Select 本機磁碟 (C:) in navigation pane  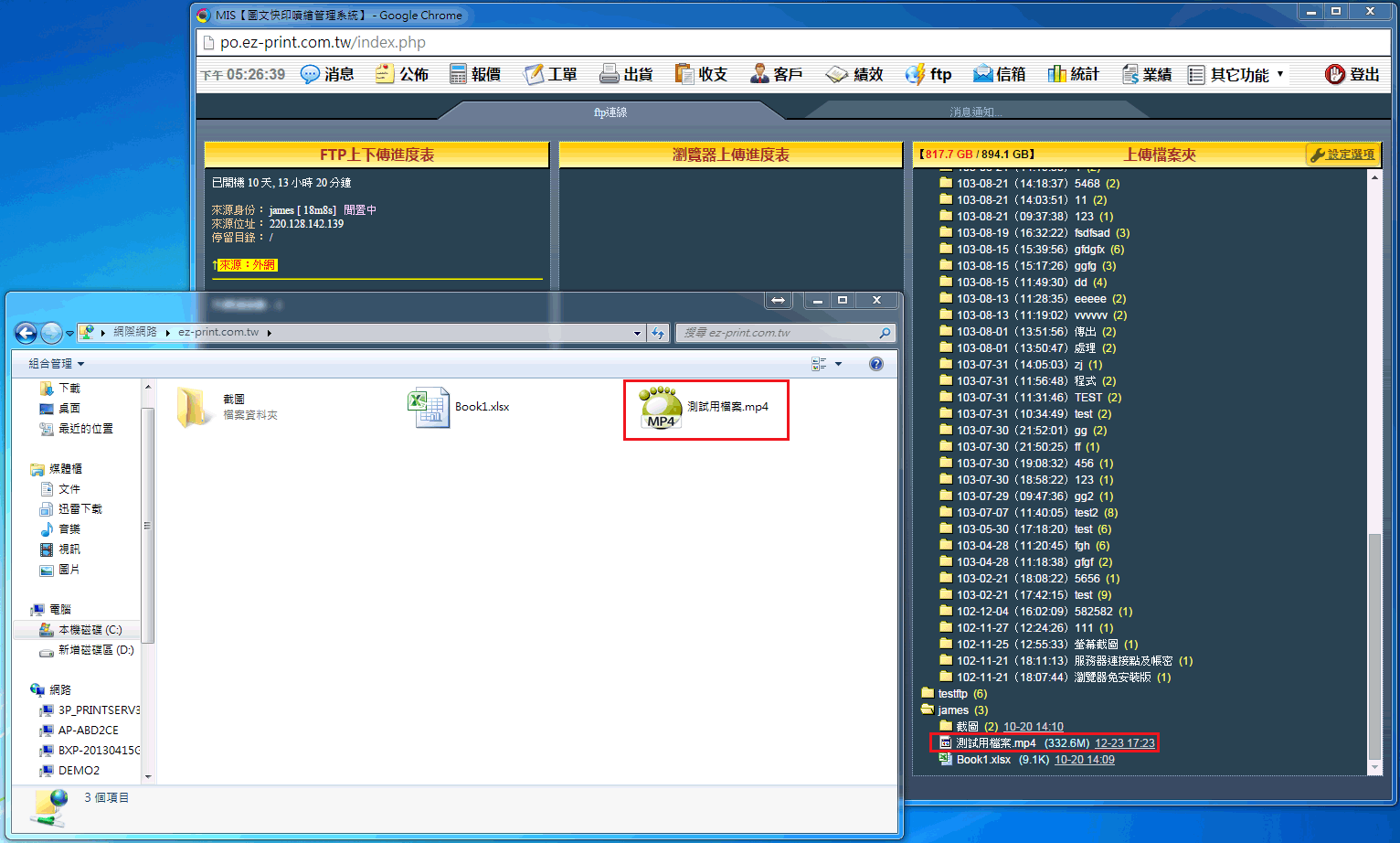coord(90,630)
